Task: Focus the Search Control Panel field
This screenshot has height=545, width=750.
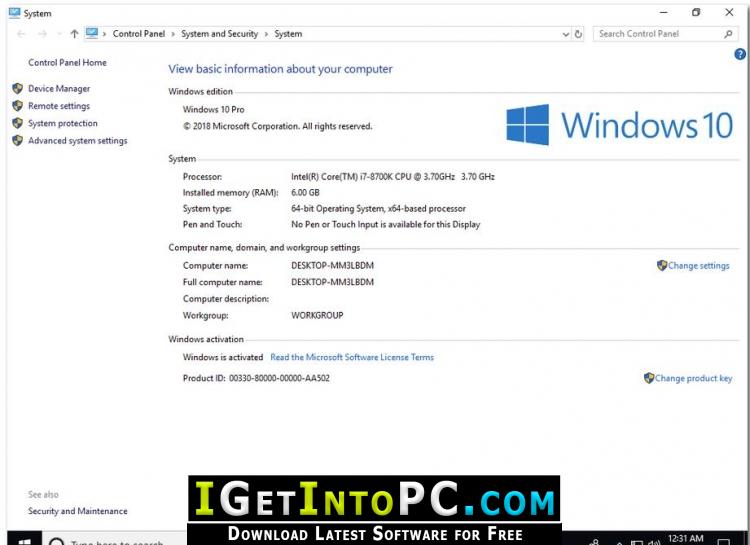Action: [664, 34]
